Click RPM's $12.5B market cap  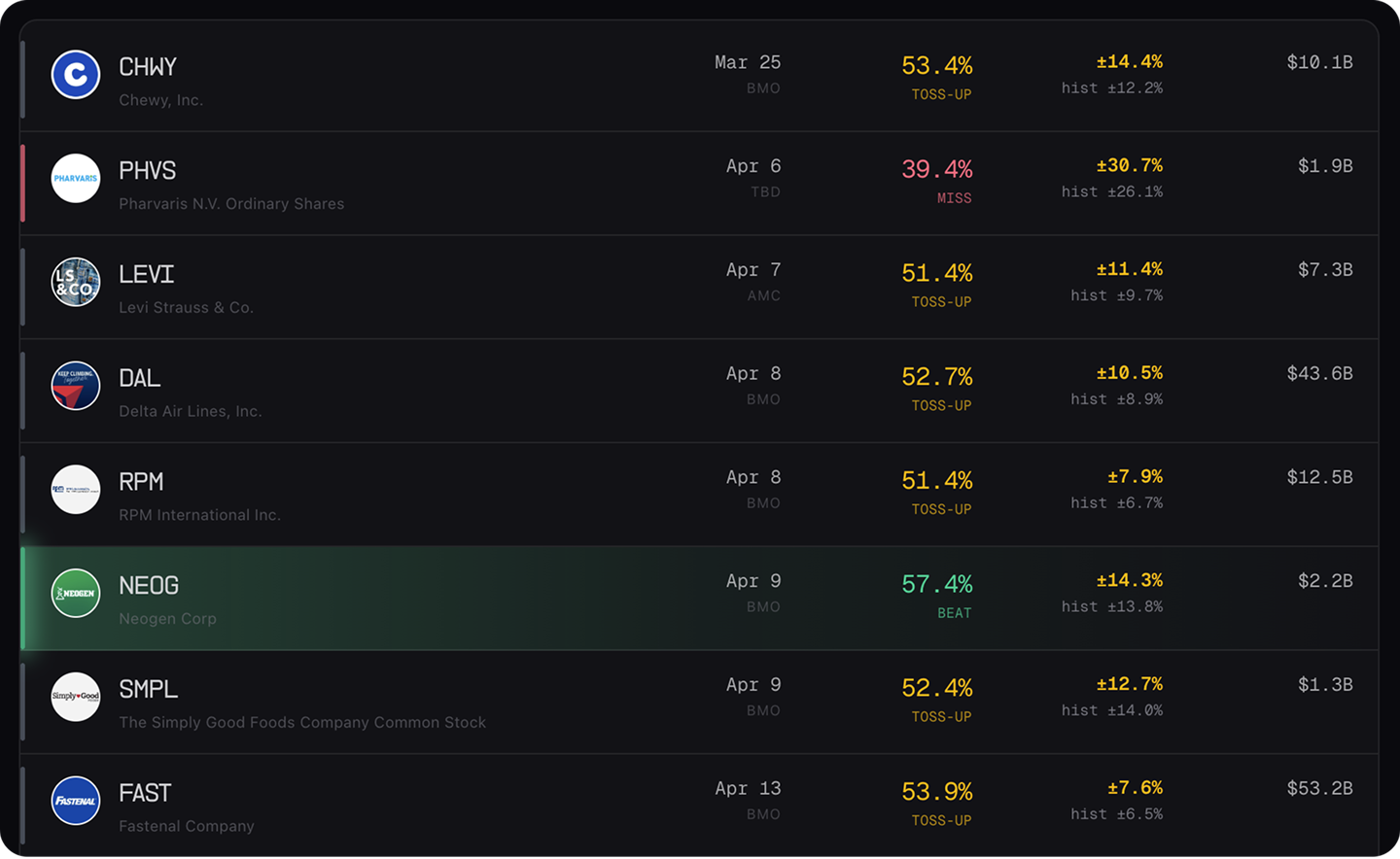point(1319,477)
